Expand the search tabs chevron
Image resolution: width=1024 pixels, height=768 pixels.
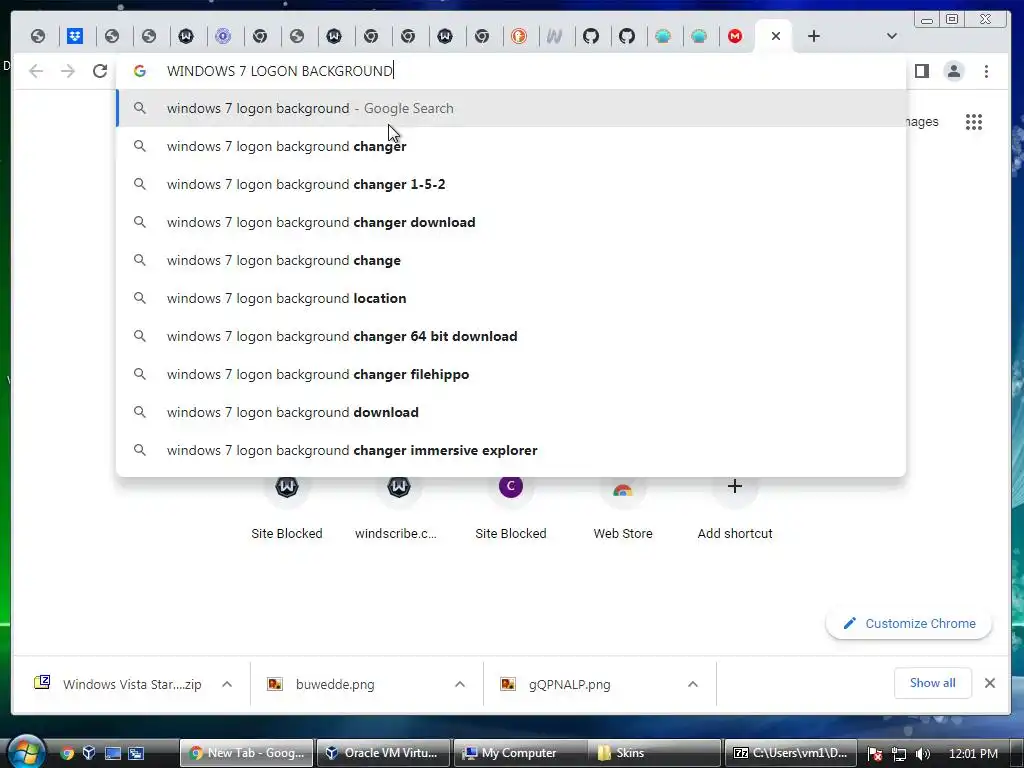[891, 37]
